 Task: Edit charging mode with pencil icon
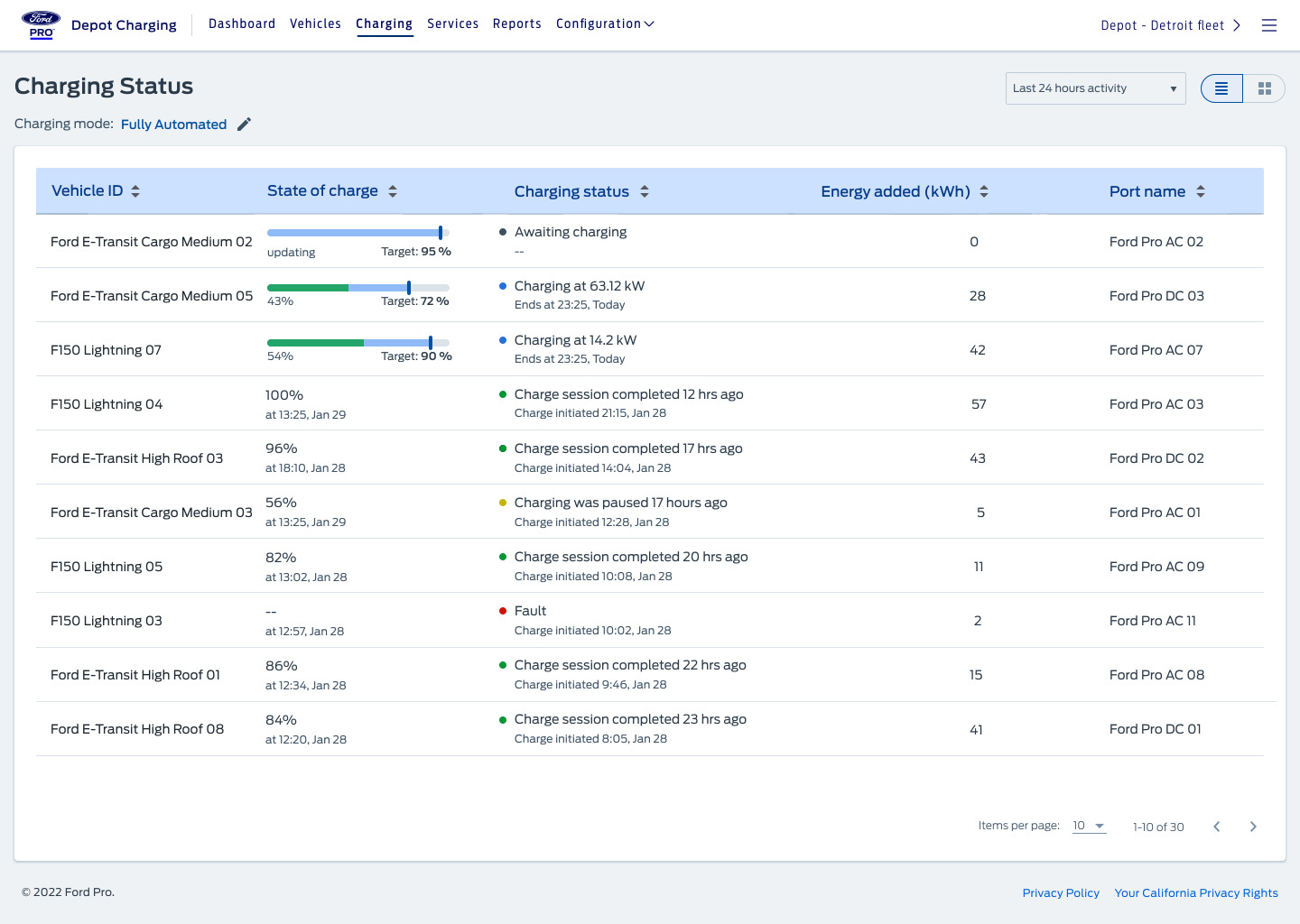click(244, 125)
